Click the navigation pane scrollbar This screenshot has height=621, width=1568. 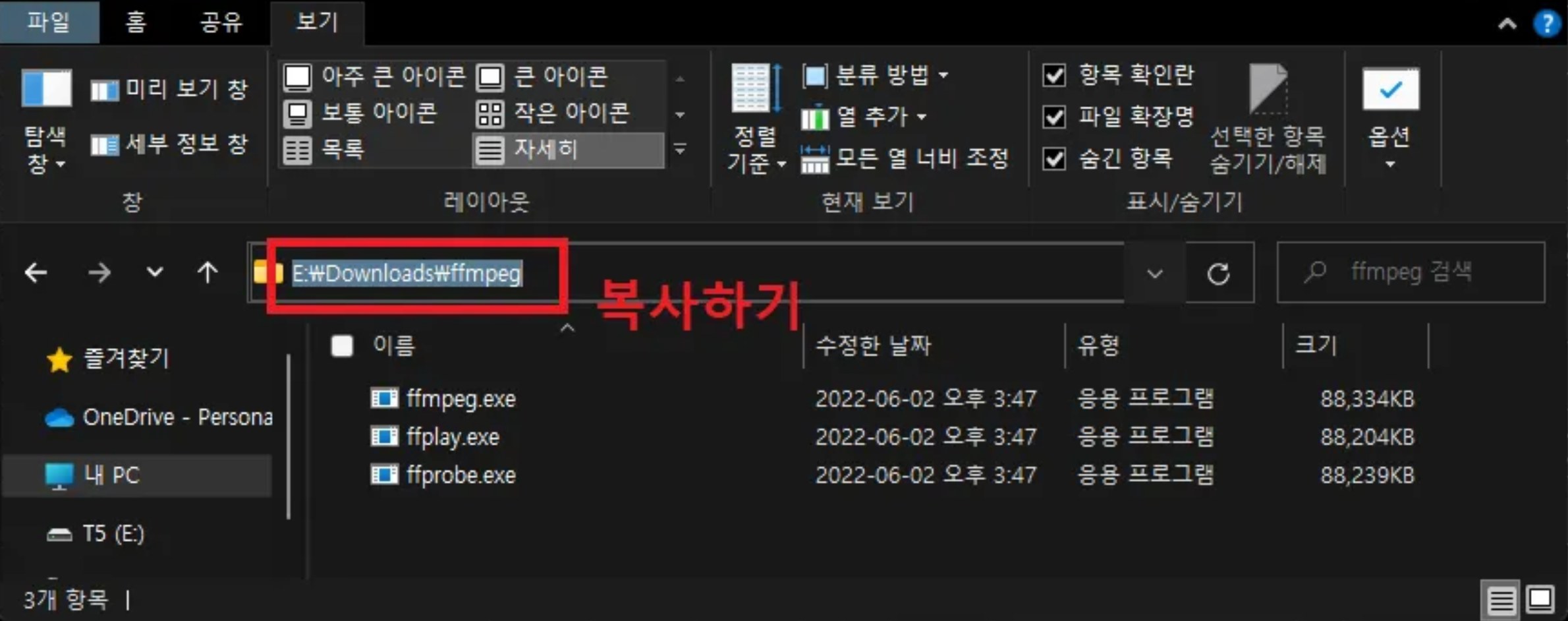click(289, 436)
